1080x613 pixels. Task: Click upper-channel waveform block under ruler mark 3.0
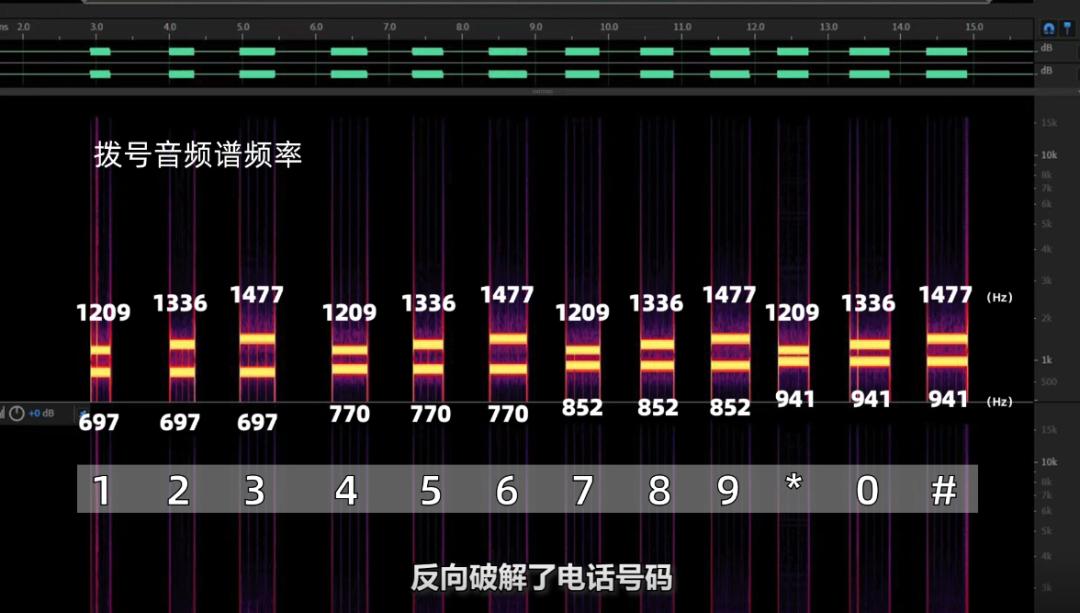coord(100,52)
